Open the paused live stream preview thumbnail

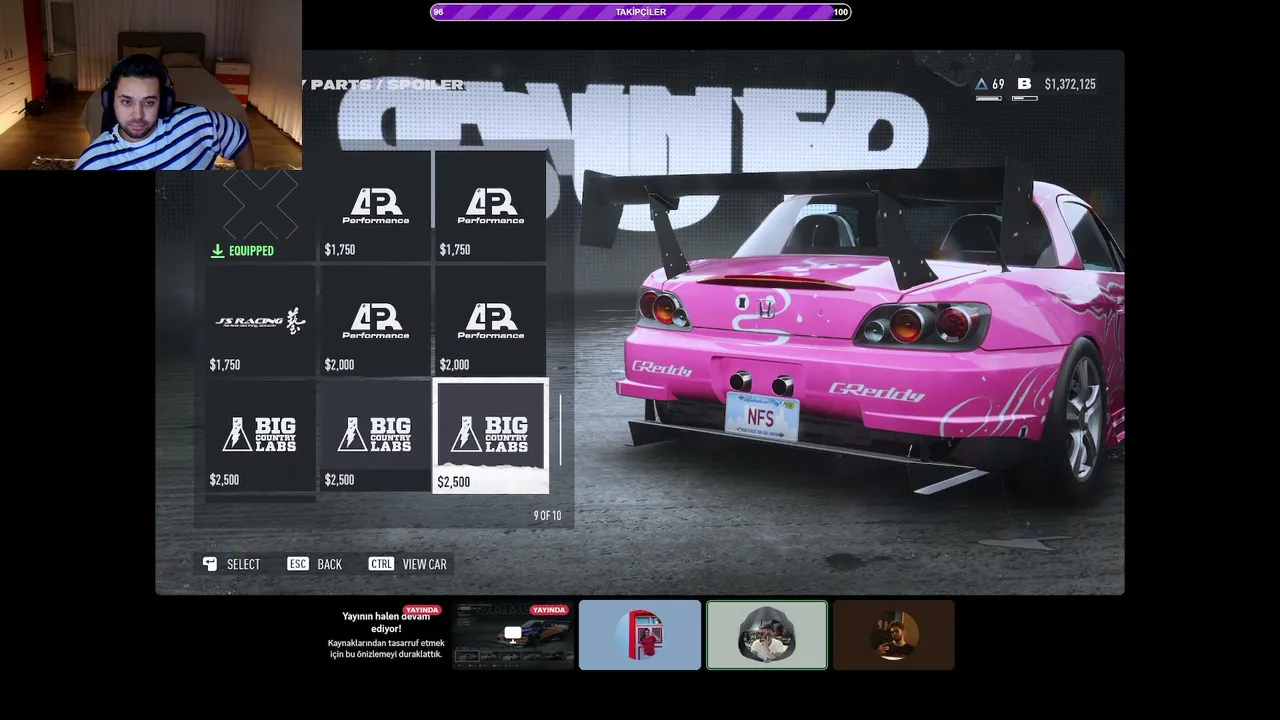click(x=513, y=635)
